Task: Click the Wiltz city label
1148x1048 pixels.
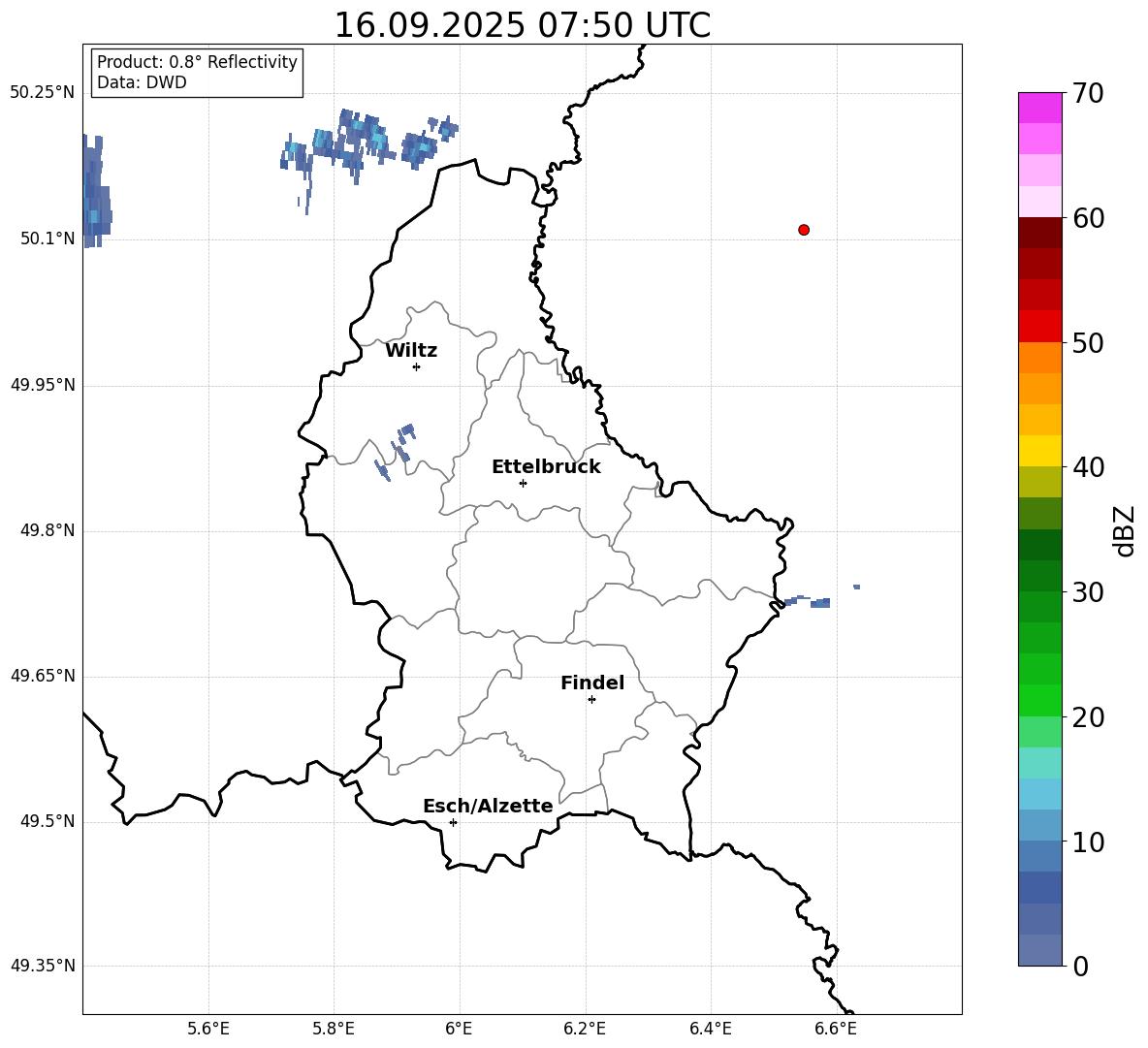Action: [x=411, y=351]
